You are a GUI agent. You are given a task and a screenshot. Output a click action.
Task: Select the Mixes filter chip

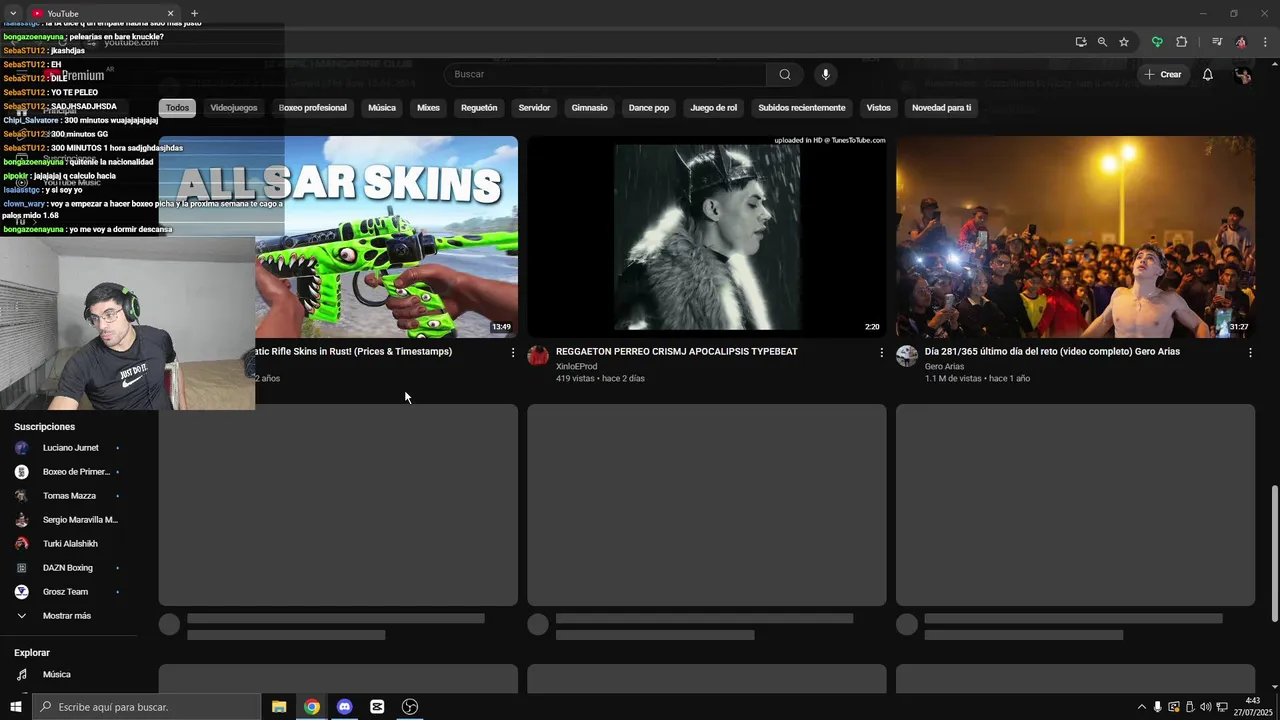pos(428,107)
